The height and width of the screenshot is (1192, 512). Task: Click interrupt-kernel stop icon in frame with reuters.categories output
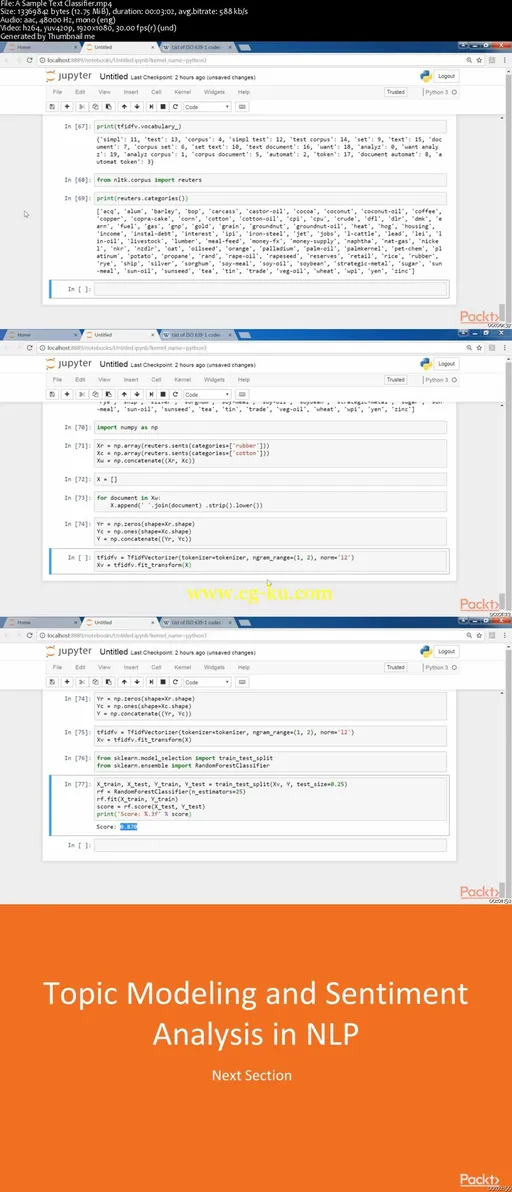[163, 107]
